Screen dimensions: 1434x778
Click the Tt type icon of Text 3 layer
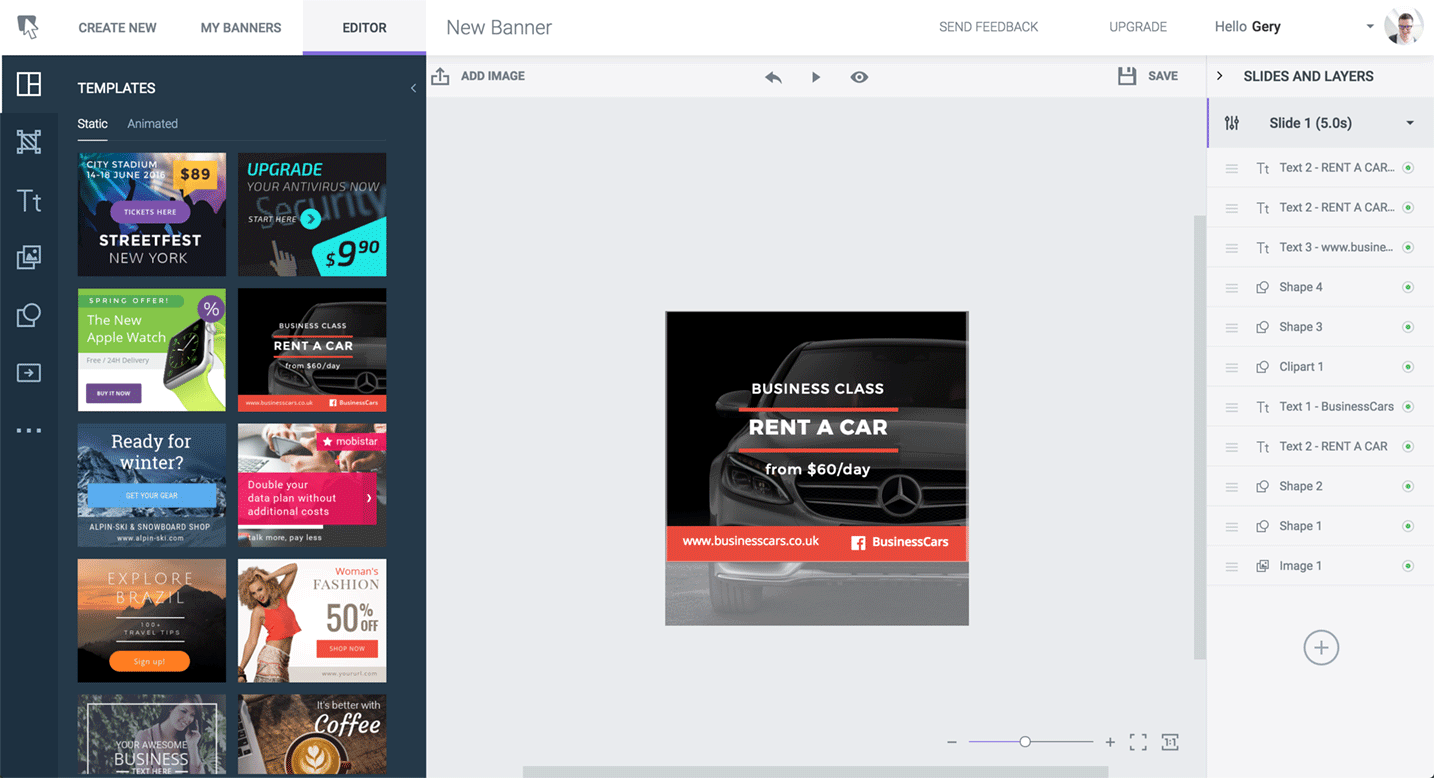tap(1263, 248)
